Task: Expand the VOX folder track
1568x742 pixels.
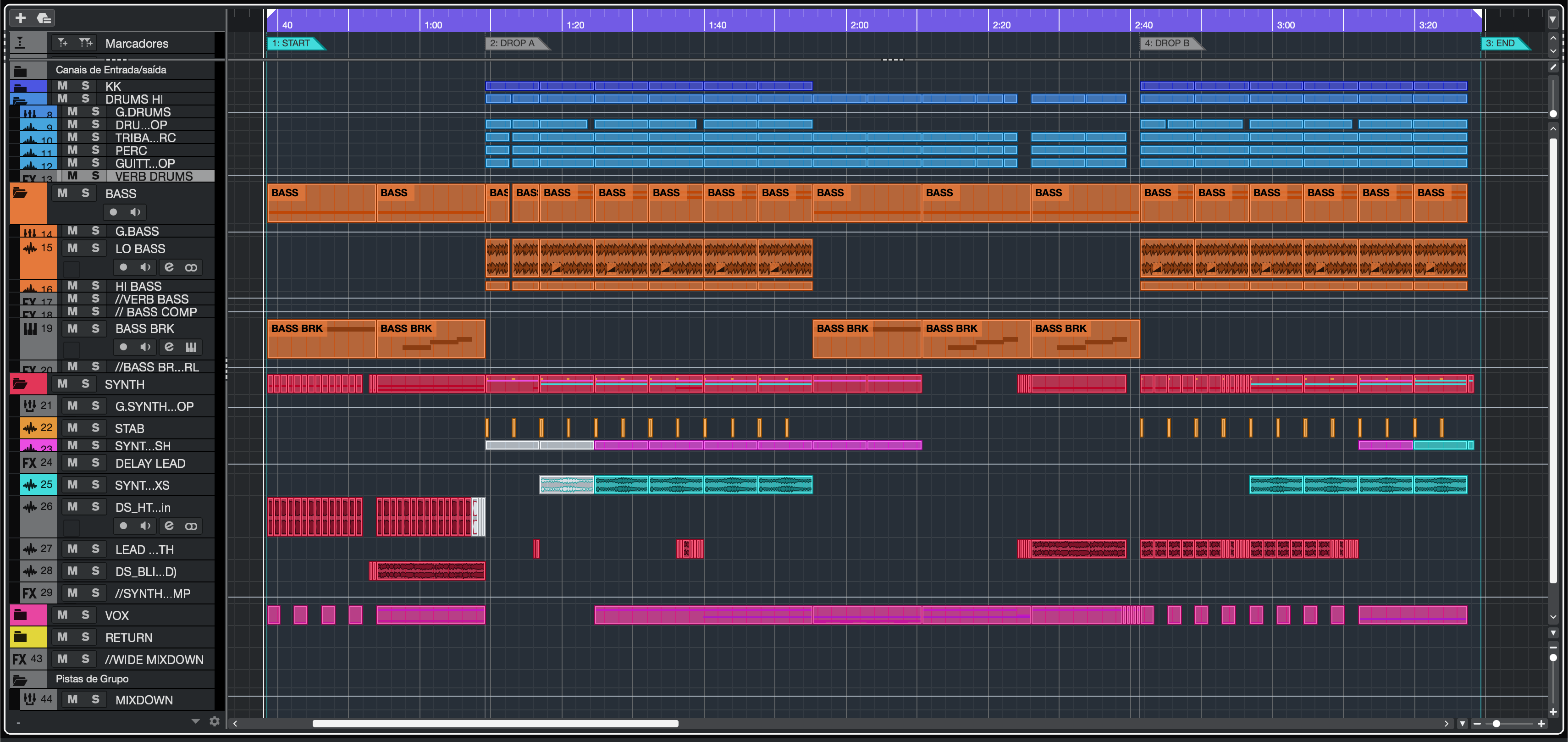Action: (x=20, y=615)
